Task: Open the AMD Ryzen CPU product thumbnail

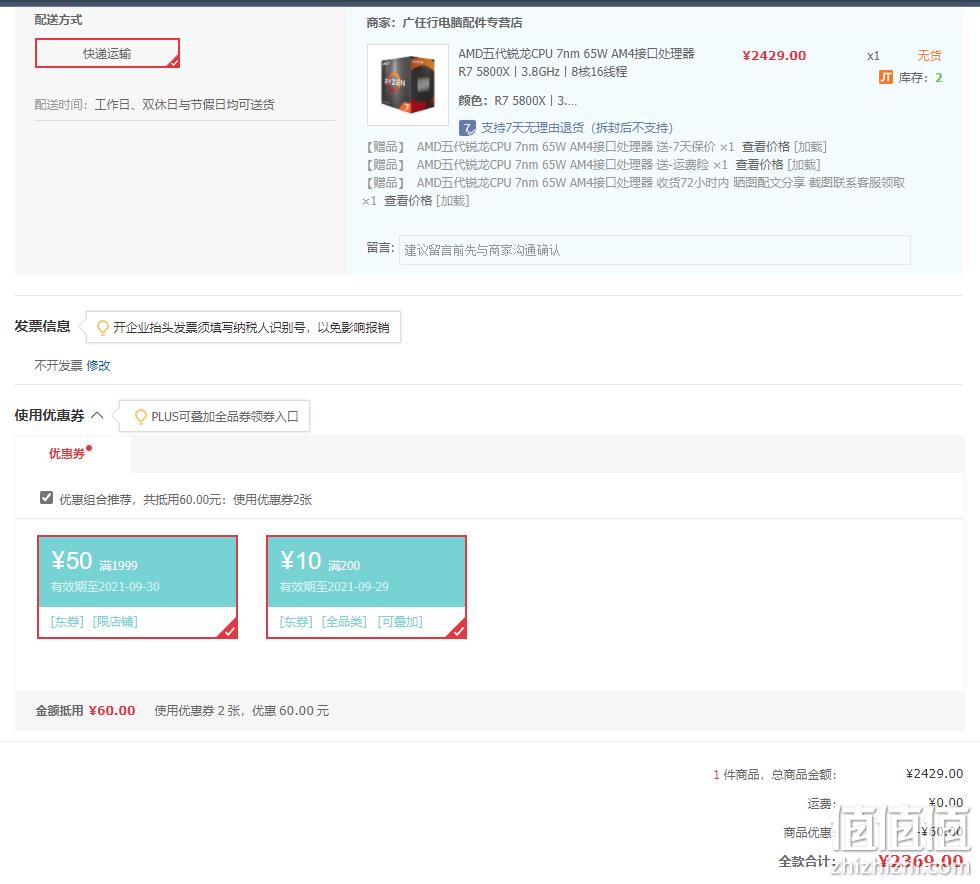Action: 408,84
